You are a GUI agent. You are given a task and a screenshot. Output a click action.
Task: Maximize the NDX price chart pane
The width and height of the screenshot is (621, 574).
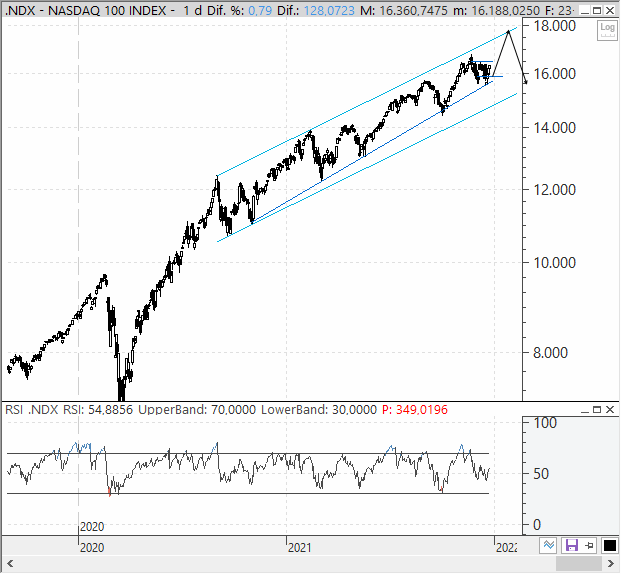click(x=597, y=11)
